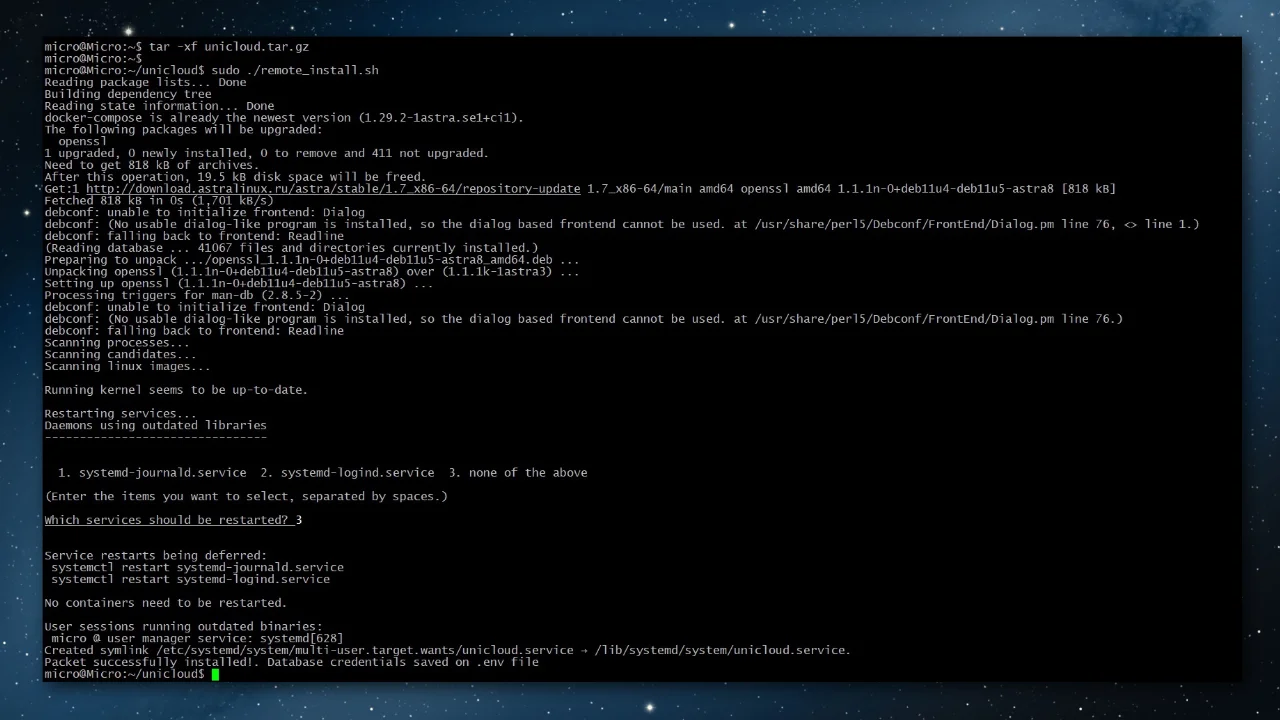Click option '2. systemd-logind.service'
Viewport: 1280px width, 720px height.
pyautogui.click(x=347, y=472)
